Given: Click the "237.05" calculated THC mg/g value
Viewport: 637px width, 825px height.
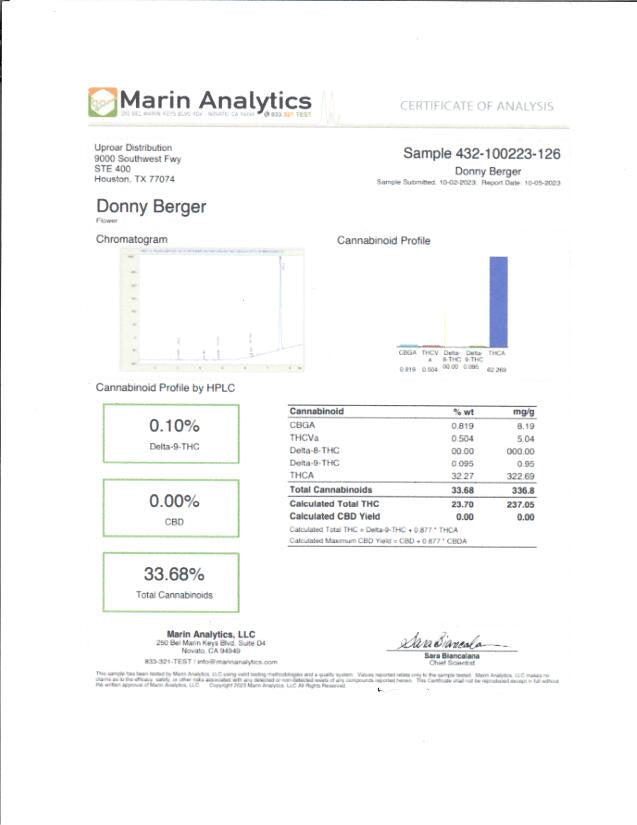Looking at the screenshot, I should [x=520, y=505].
